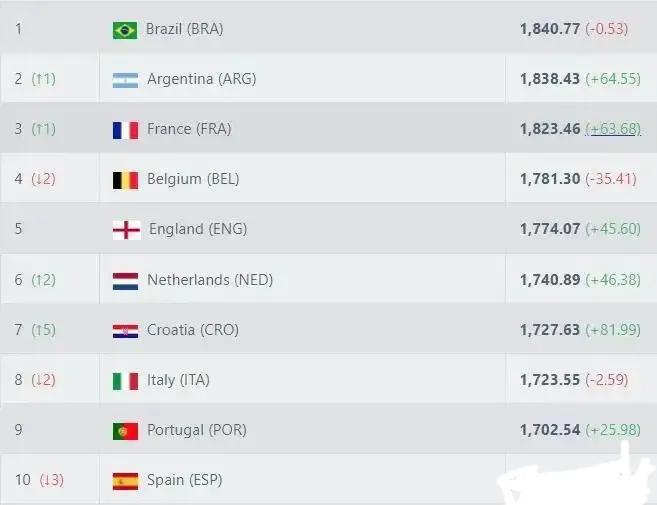657x505 pixels.
Task: Click the Spain flag icon
Action: point(125,480)
